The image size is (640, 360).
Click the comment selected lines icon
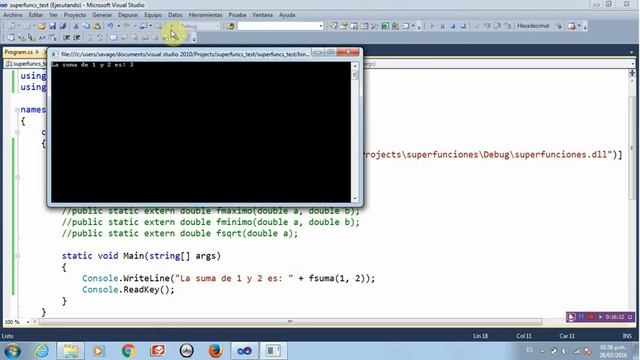(x=90, y=38)
